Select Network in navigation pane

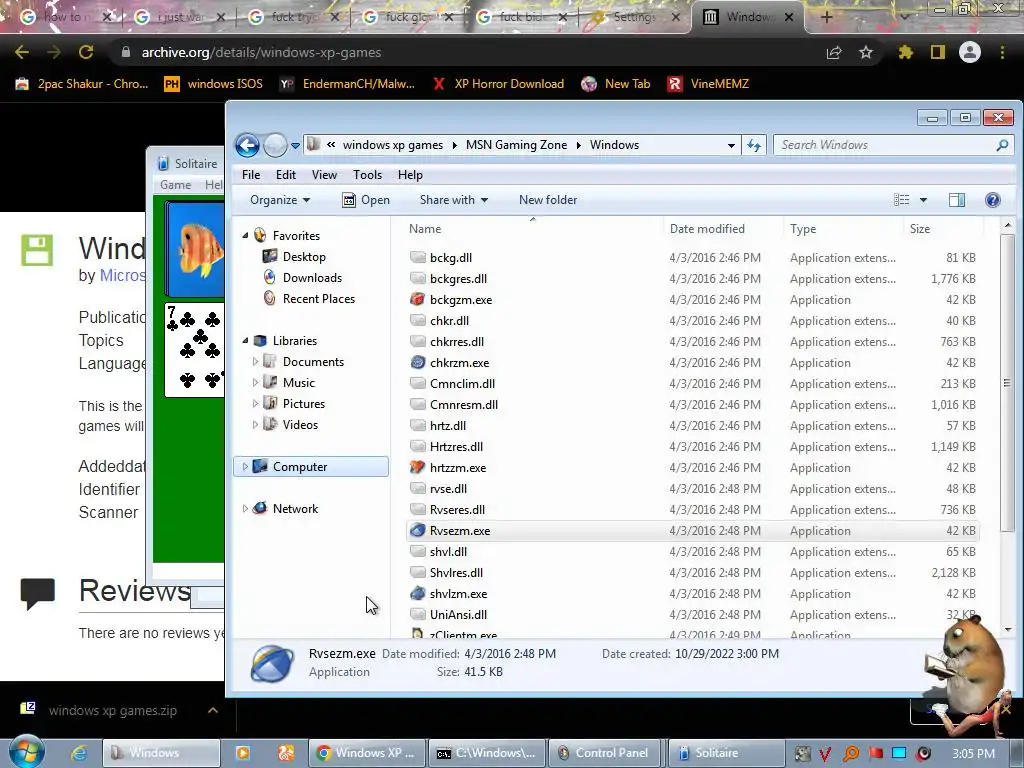coord(295,509)
